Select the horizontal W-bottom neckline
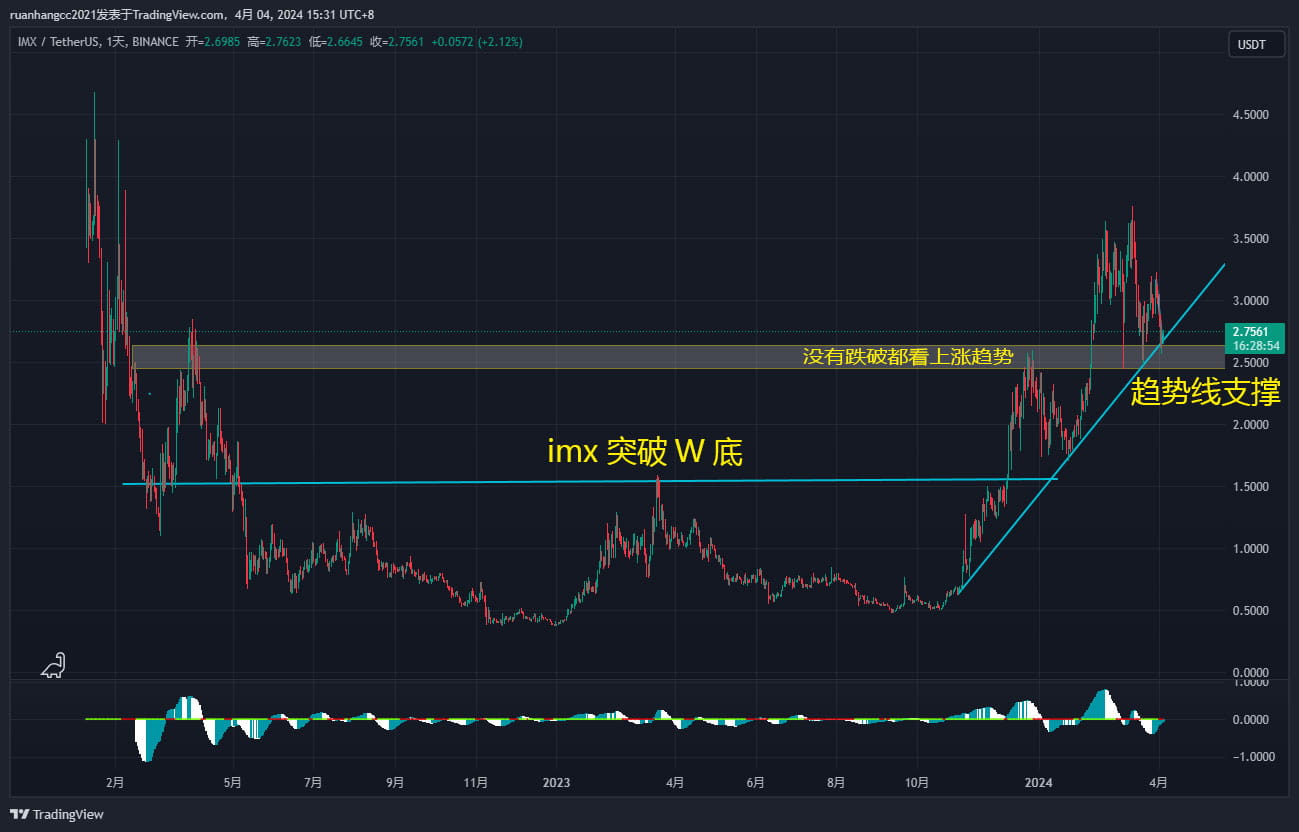 click(600, 480)
